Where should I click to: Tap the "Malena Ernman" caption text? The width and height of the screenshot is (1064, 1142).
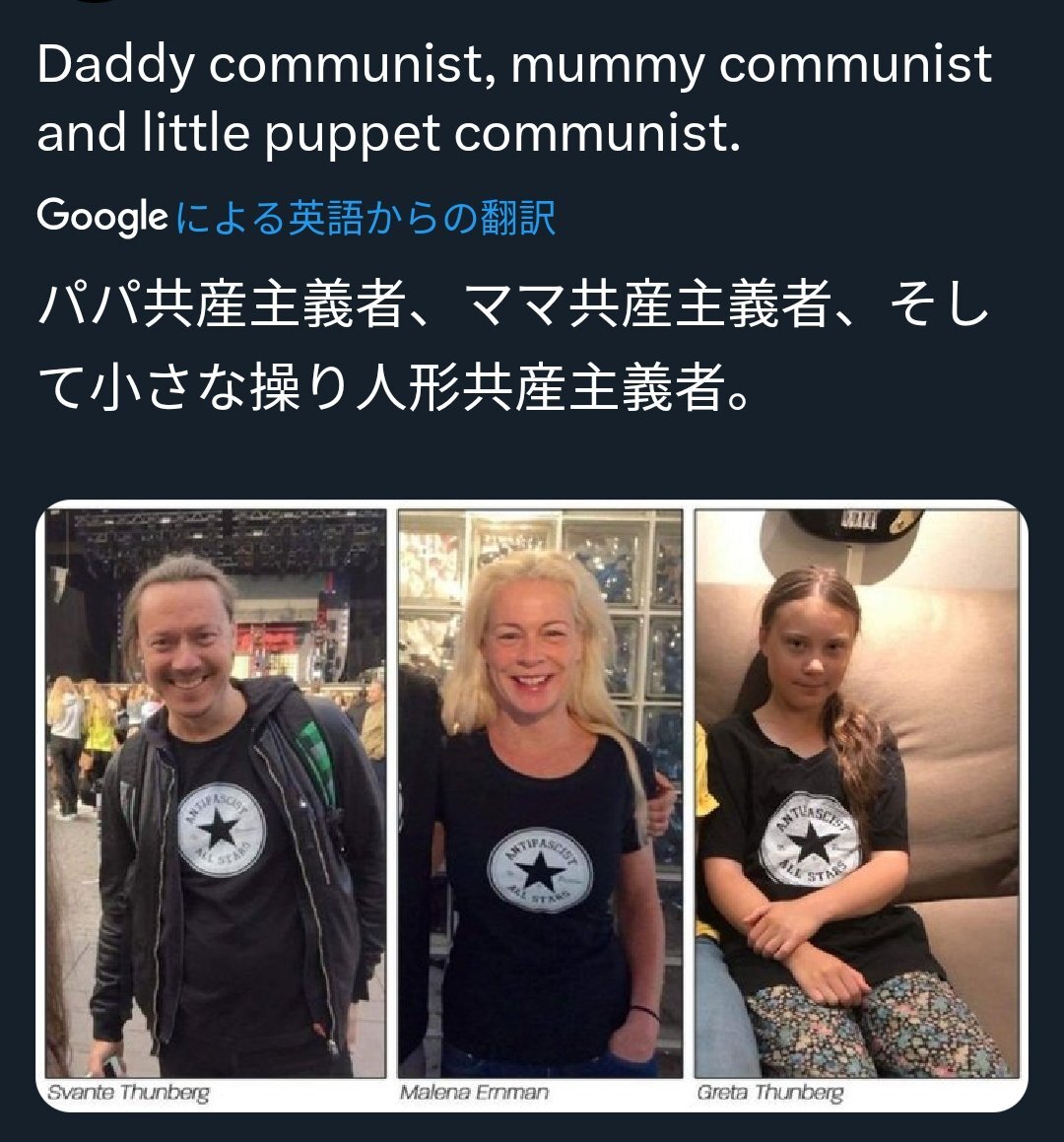(474, 1093)
